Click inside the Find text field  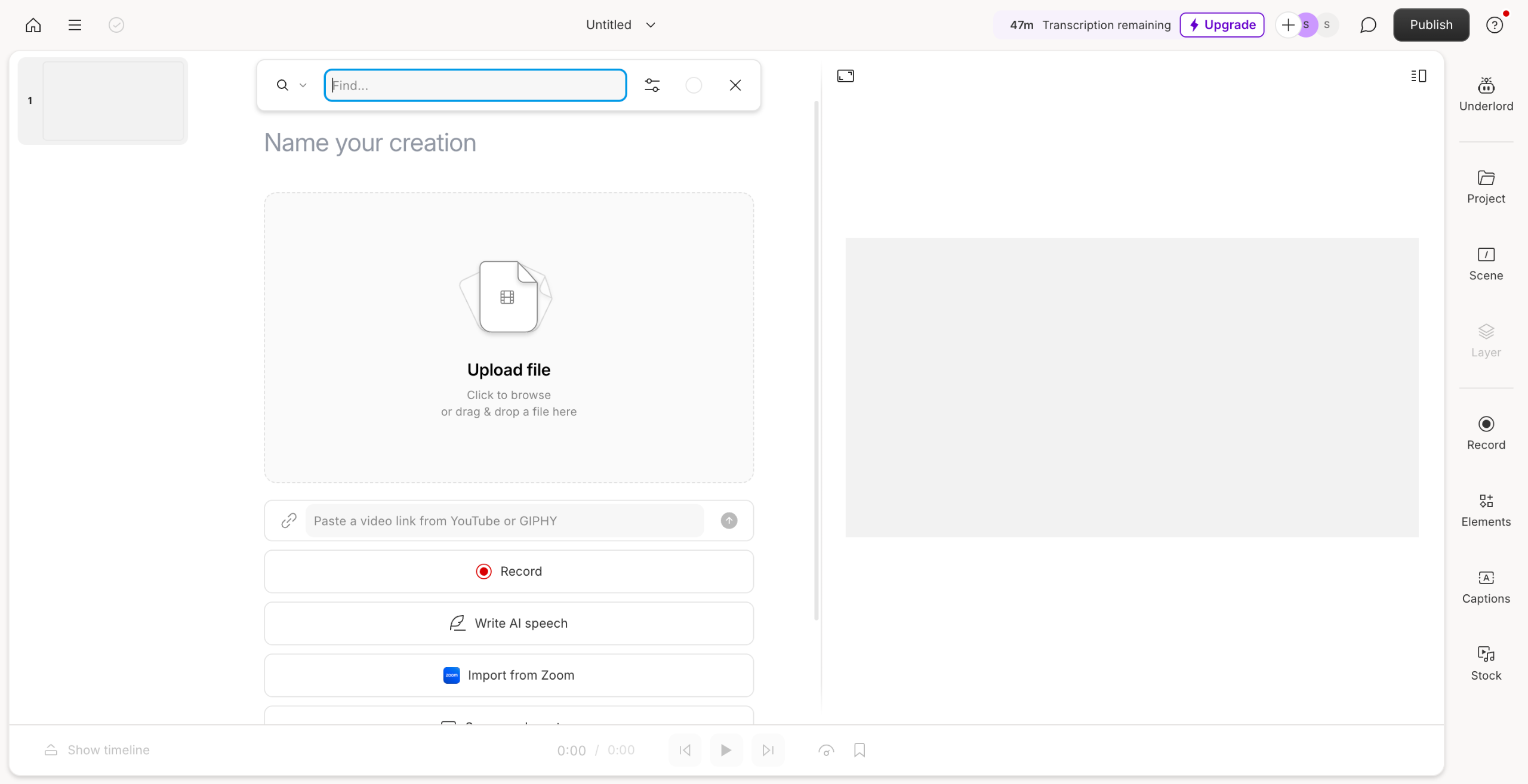pos(475,85)
